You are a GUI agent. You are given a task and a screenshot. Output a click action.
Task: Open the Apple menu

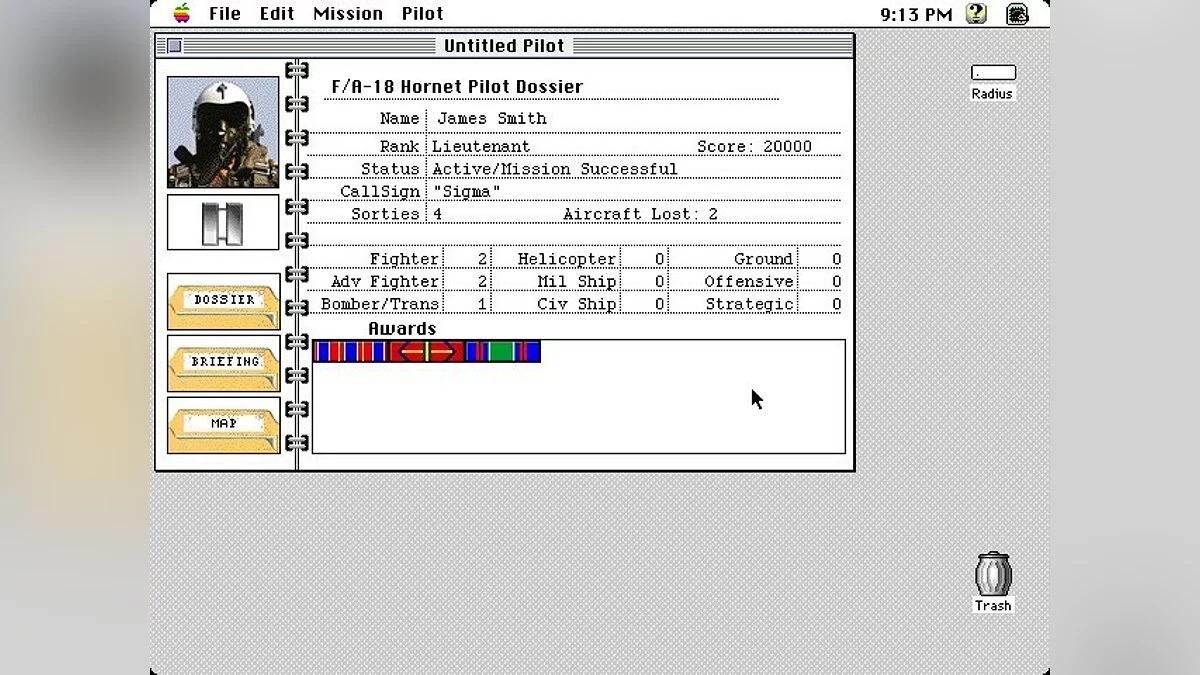pos(182,13)
